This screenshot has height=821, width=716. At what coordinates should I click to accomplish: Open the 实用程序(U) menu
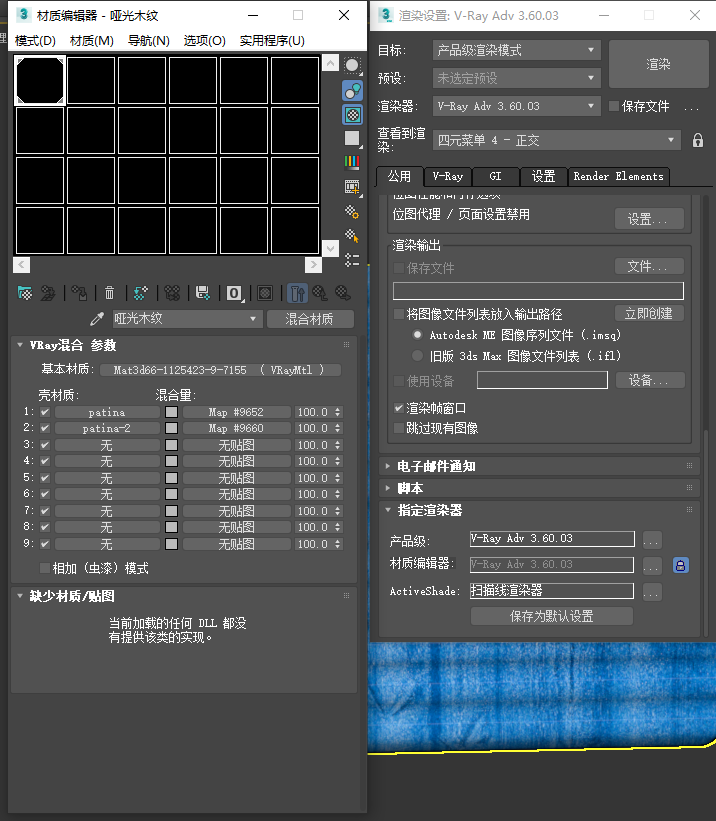(x=272, y=41)
